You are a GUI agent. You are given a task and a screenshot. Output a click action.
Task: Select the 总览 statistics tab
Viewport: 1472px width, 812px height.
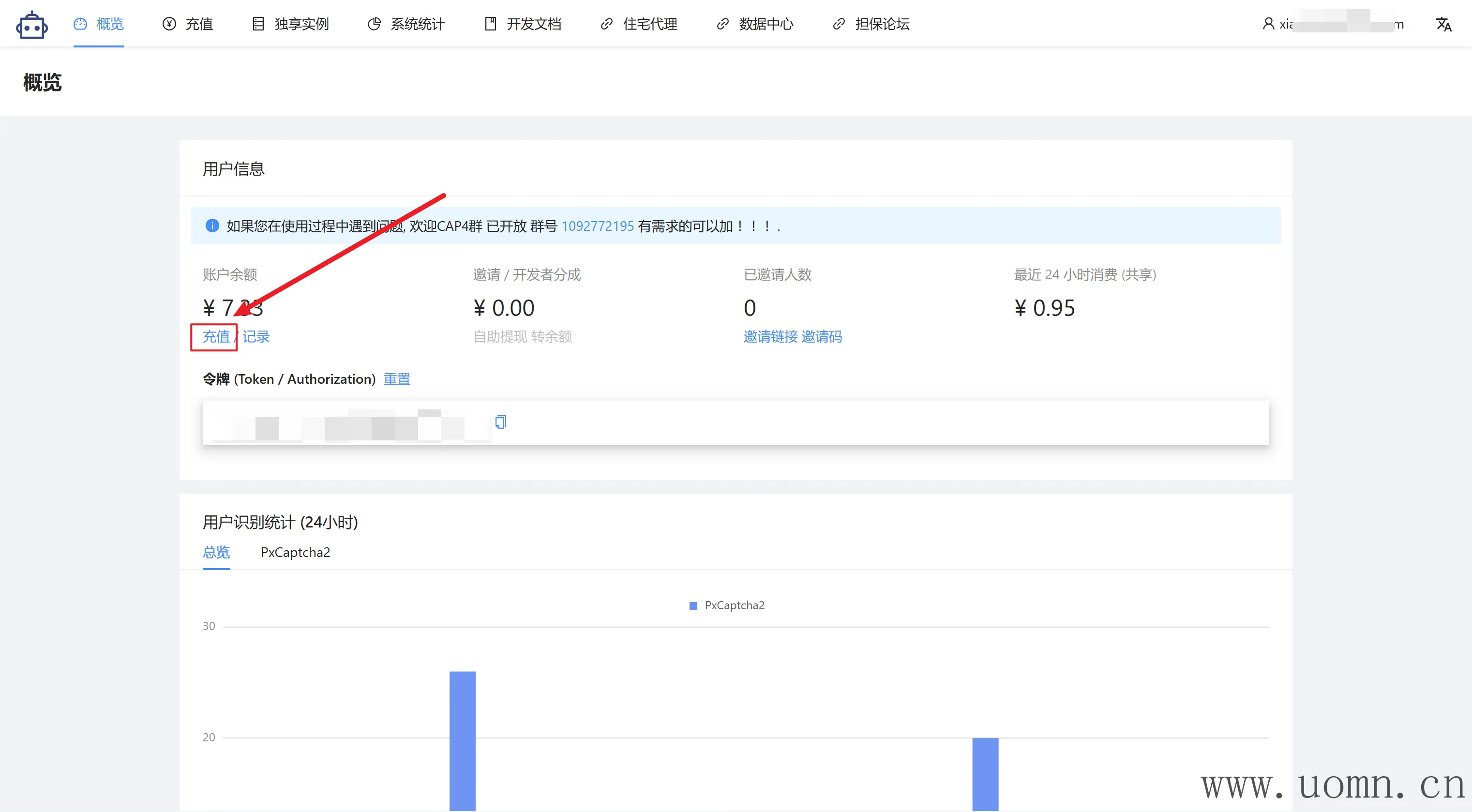coord(216,552)
